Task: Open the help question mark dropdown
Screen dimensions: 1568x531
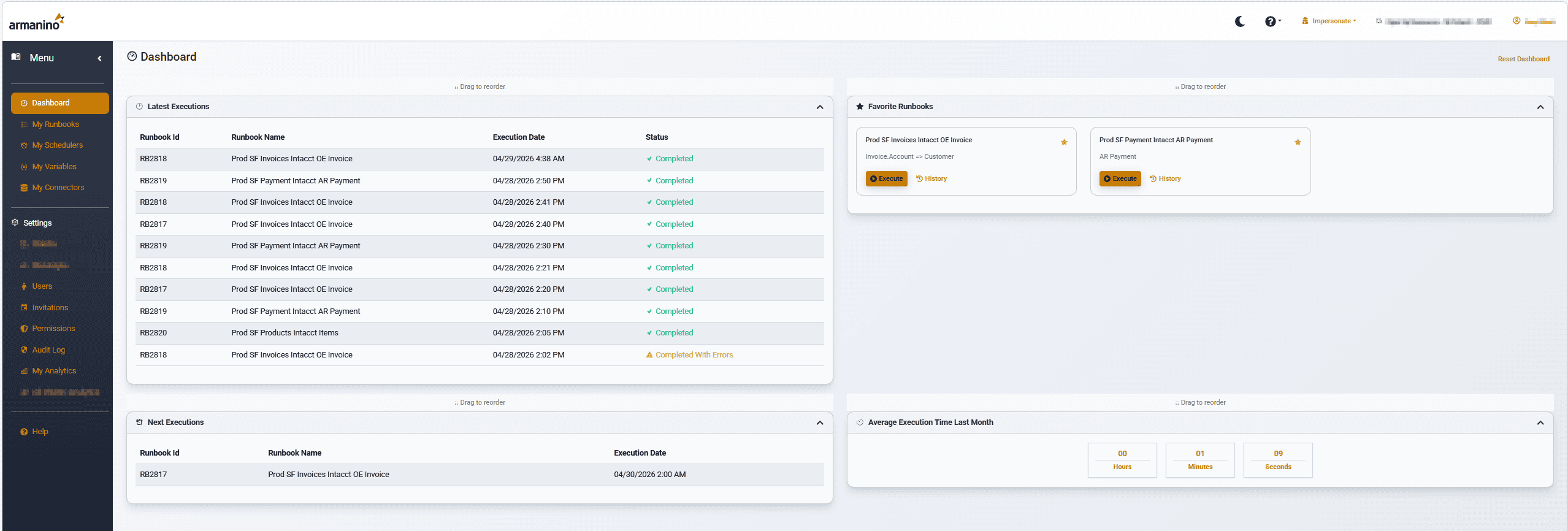Action: pyautogui.click(x=1272, y=21)
